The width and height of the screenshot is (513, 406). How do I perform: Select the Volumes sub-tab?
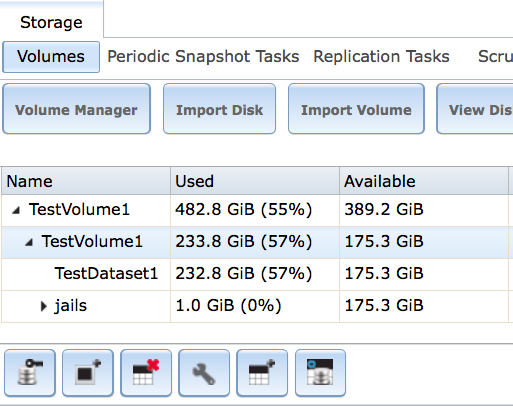(51, 57)
